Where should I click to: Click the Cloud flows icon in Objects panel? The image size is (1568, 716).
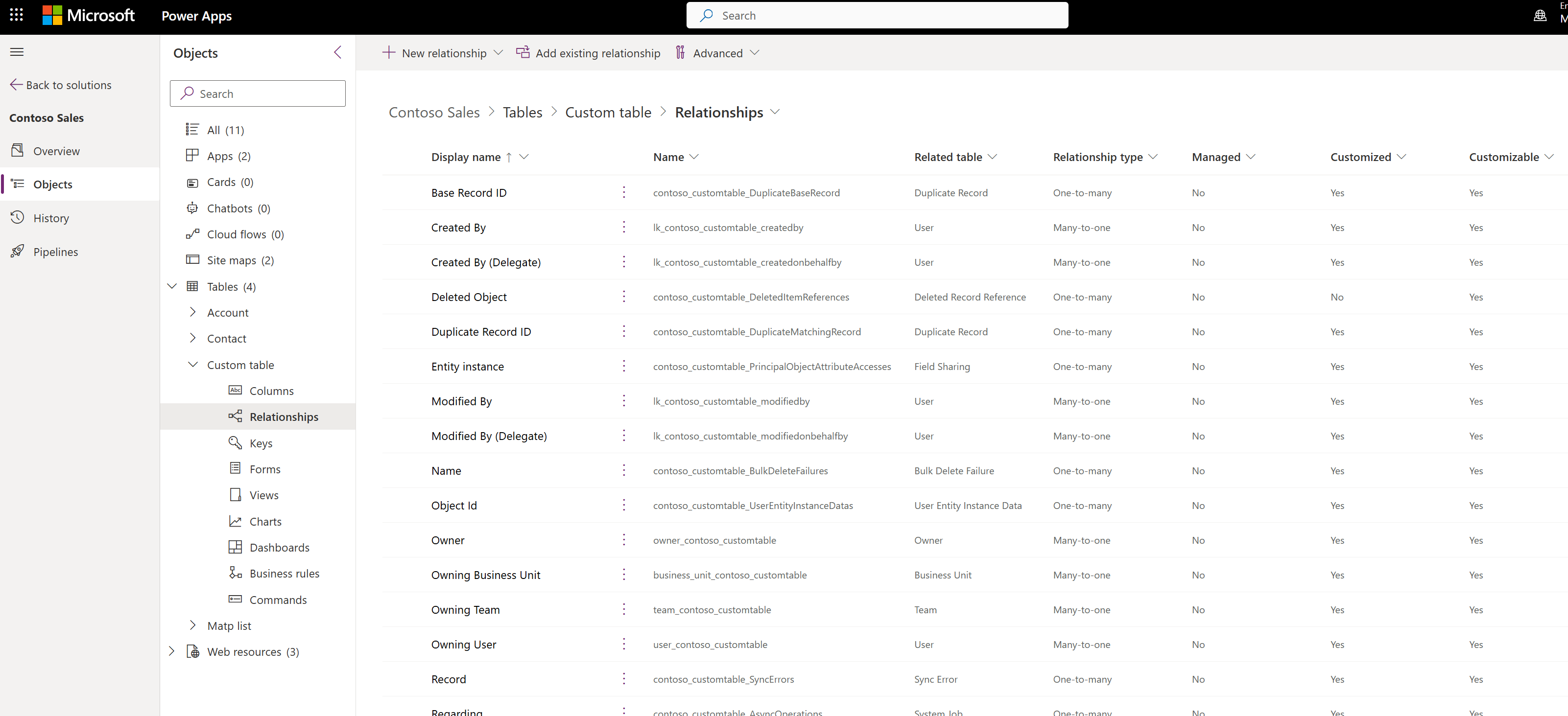click(191, 233)
